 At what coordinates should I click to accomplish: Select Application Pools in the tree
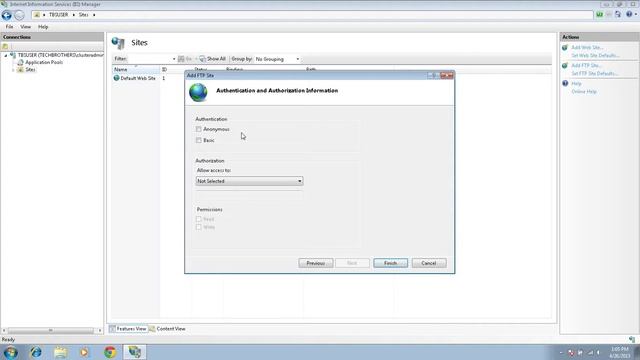click(44, 62)
